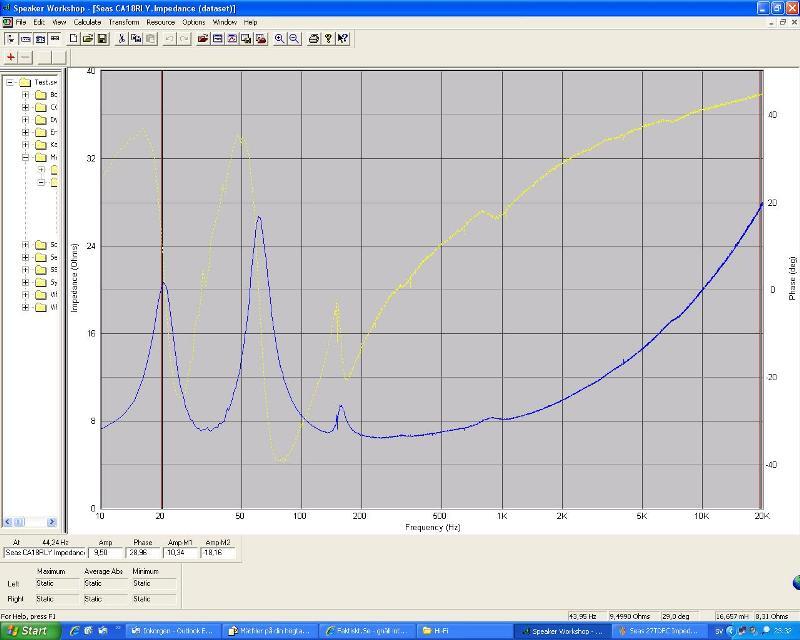
Task: Click the chart window toolbar icon
Action: (x=232, y=39)
